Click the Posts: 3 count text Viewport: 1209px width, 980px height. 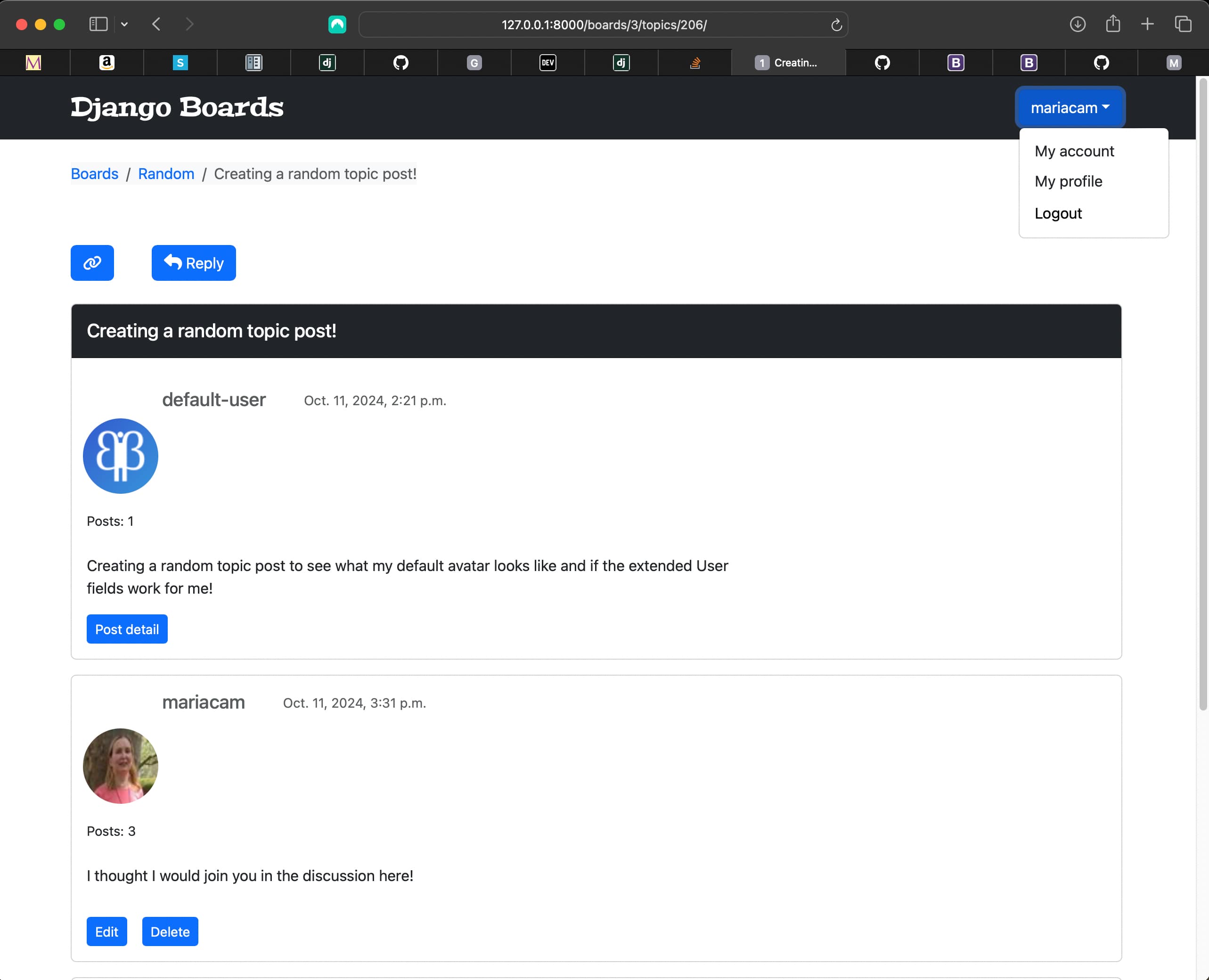pos(111,831)
